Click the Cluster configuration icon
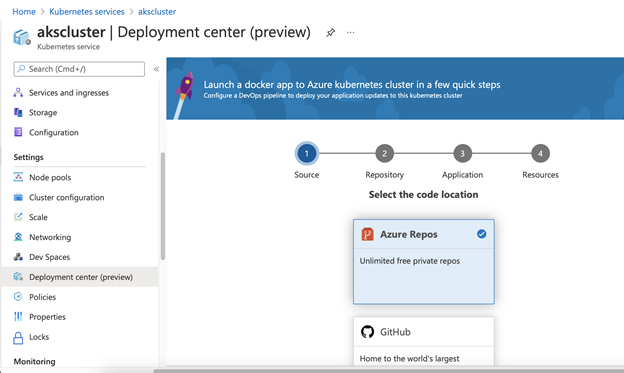 18,197
